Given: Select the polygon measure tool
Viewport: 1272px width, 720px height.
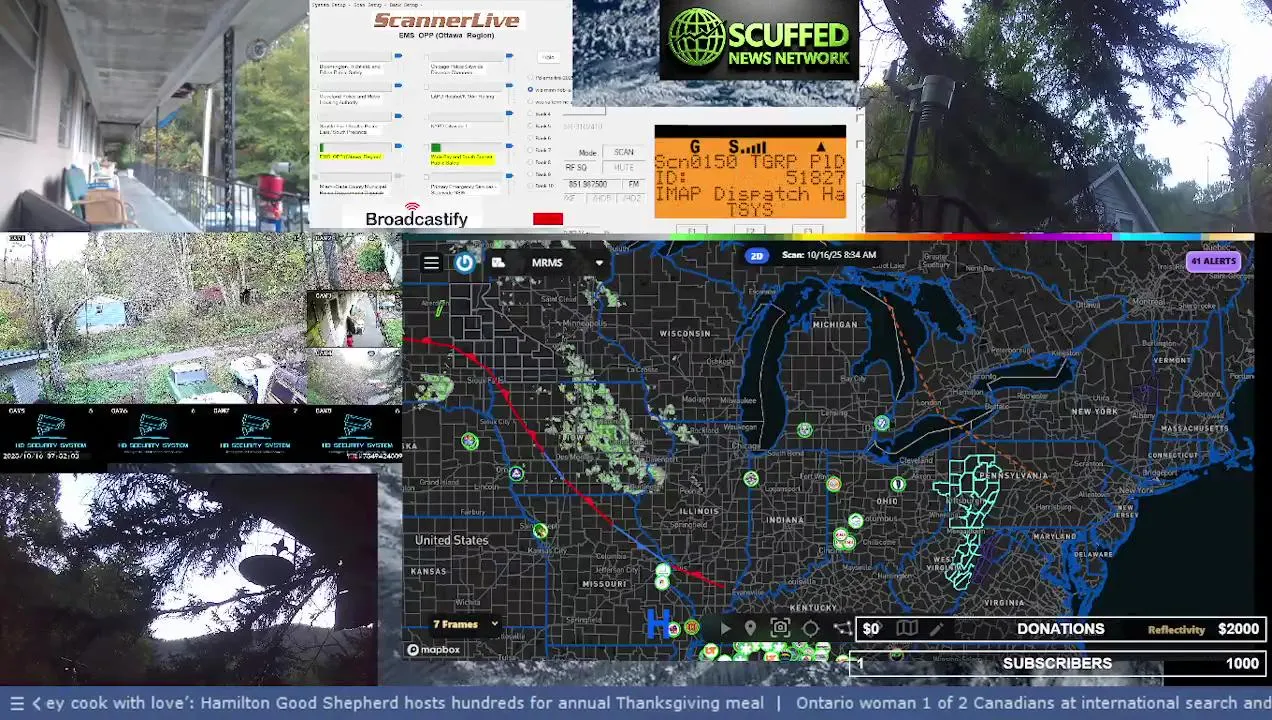Looking at the screenshot, I should point(843,628).
